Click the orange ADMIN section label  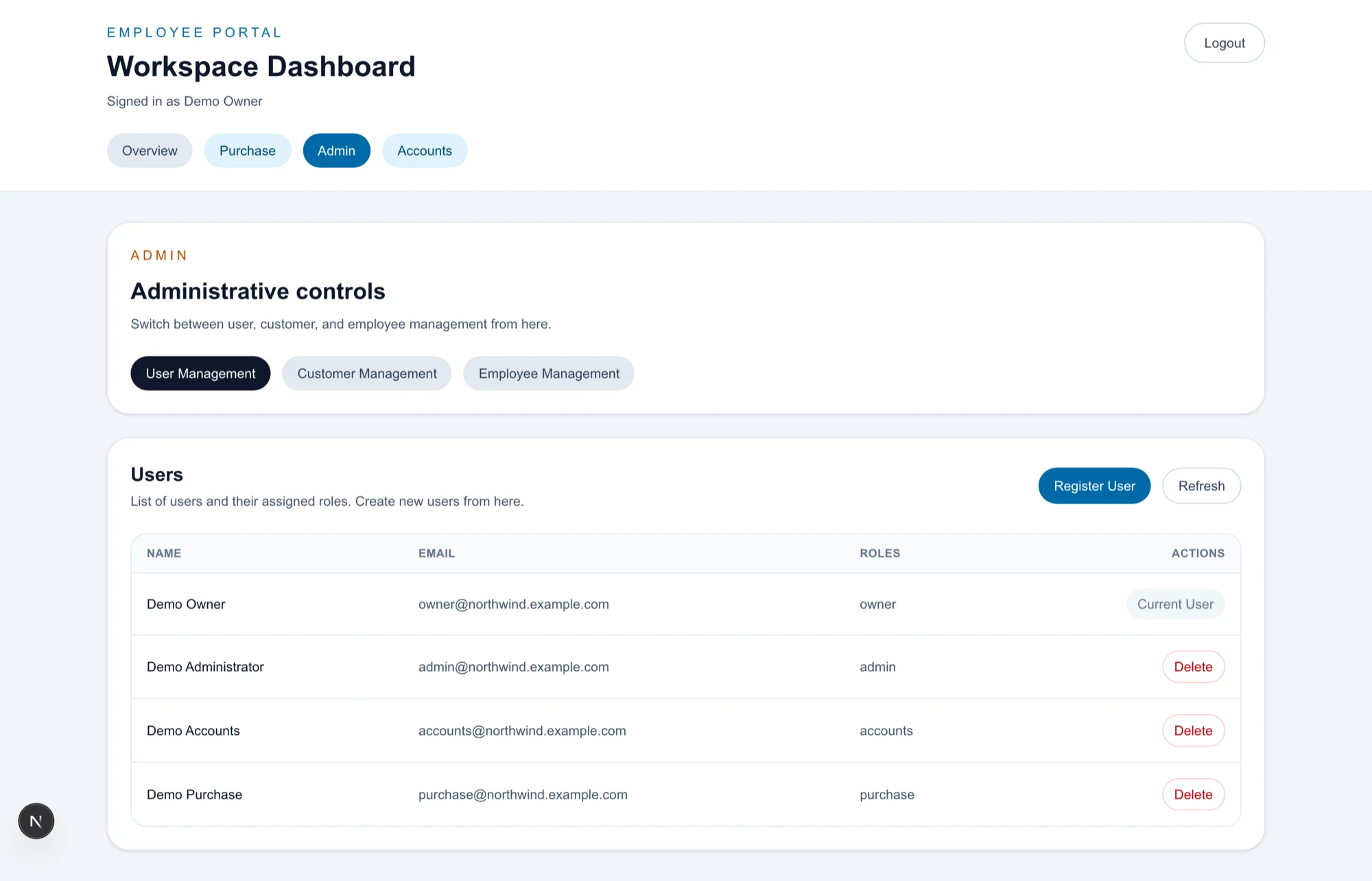pyautogui.click(x=158, y=255)
